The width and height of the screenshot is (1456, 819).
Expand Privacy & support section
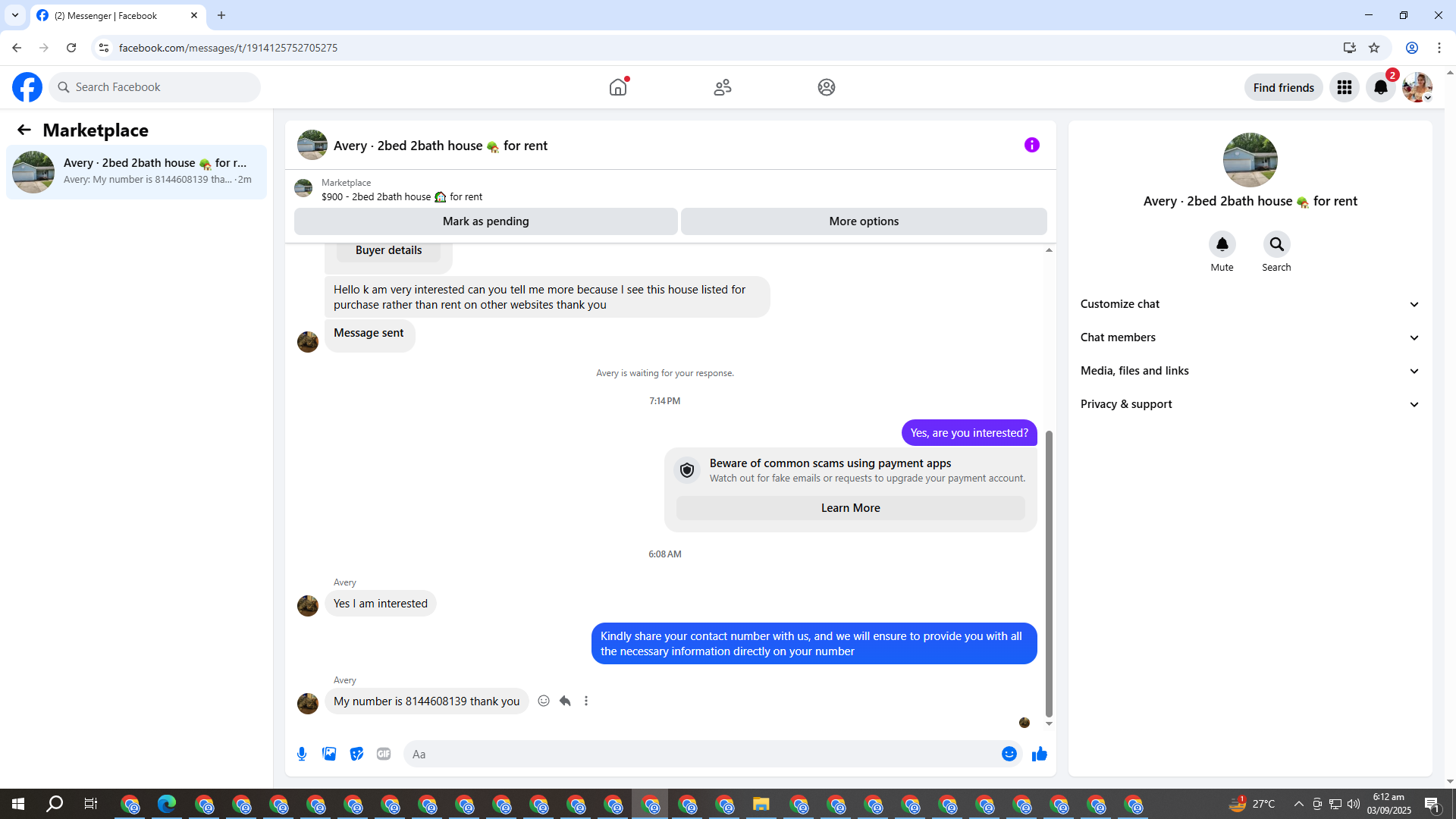[x=1250, y=404]
